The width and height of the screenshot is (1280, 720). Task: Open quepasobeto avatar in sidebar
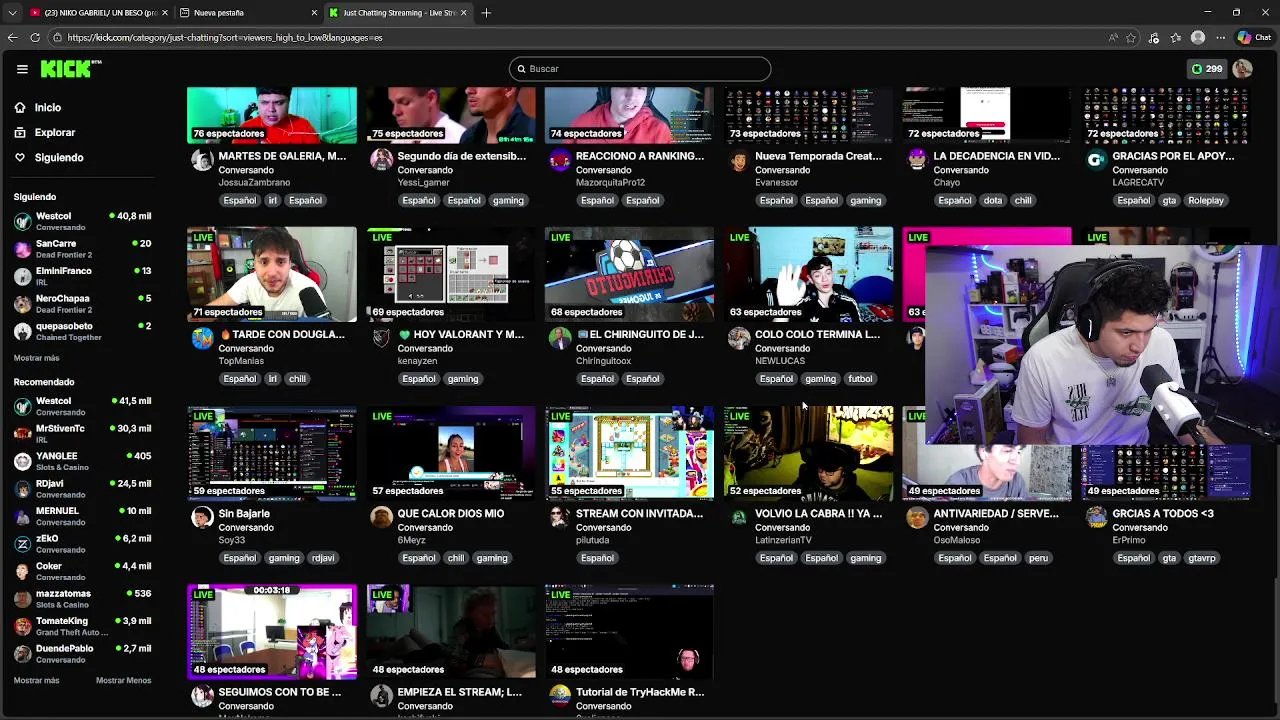(x=22, y=331)
